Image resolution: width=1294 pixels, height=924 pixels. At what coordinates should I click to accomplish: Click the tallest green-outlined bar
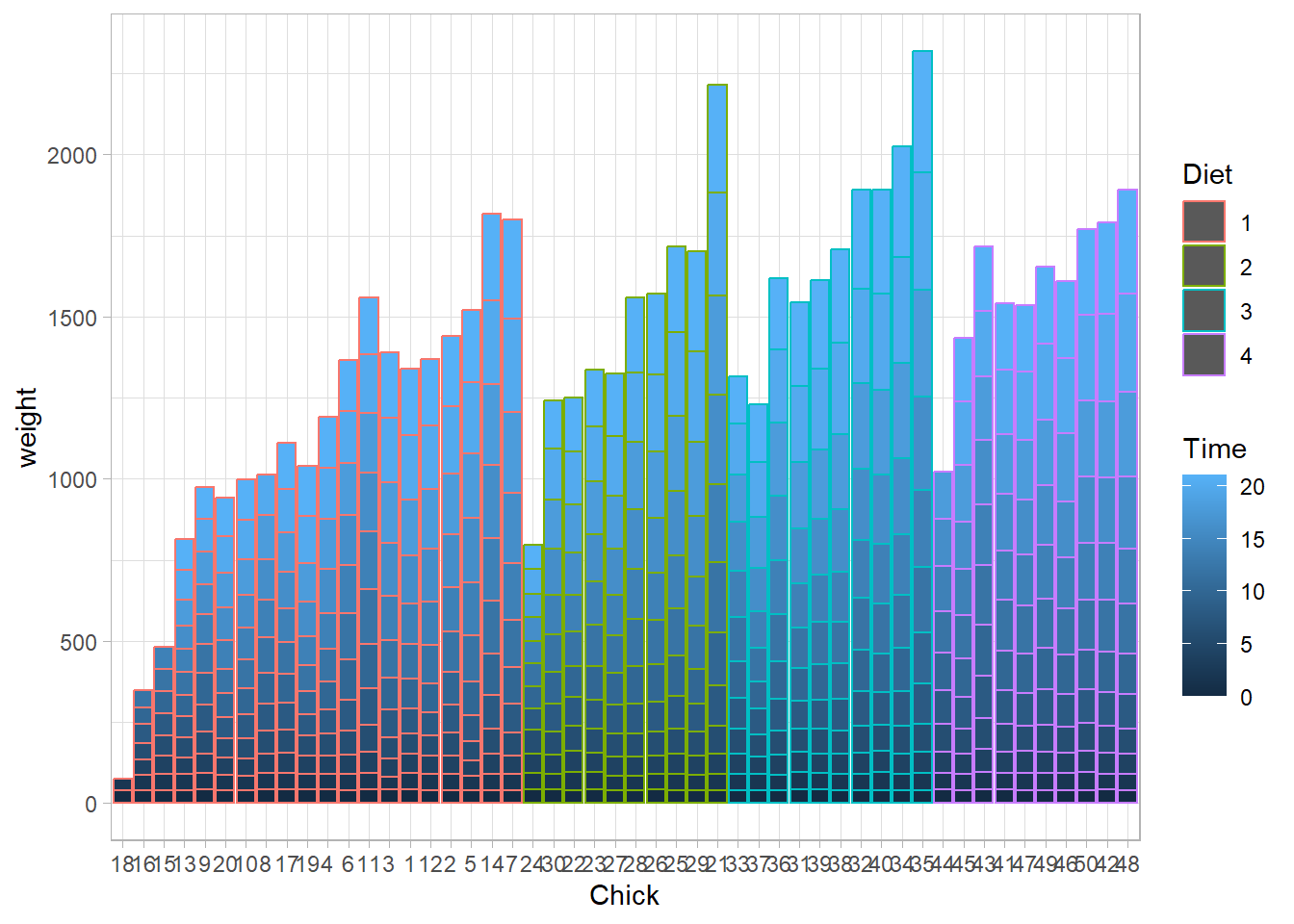716,443
